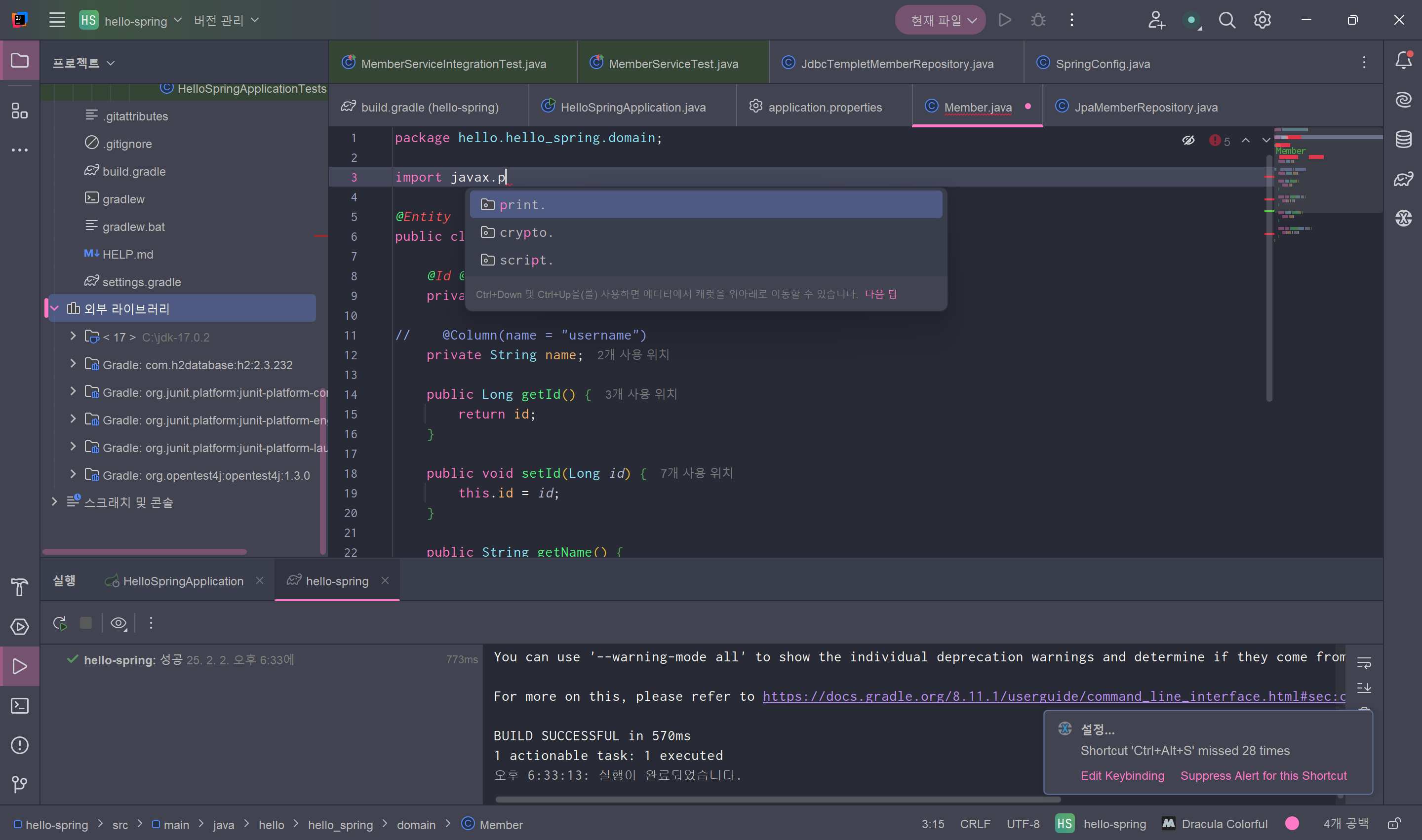Select the script. completion suggestion

point(706,260)
